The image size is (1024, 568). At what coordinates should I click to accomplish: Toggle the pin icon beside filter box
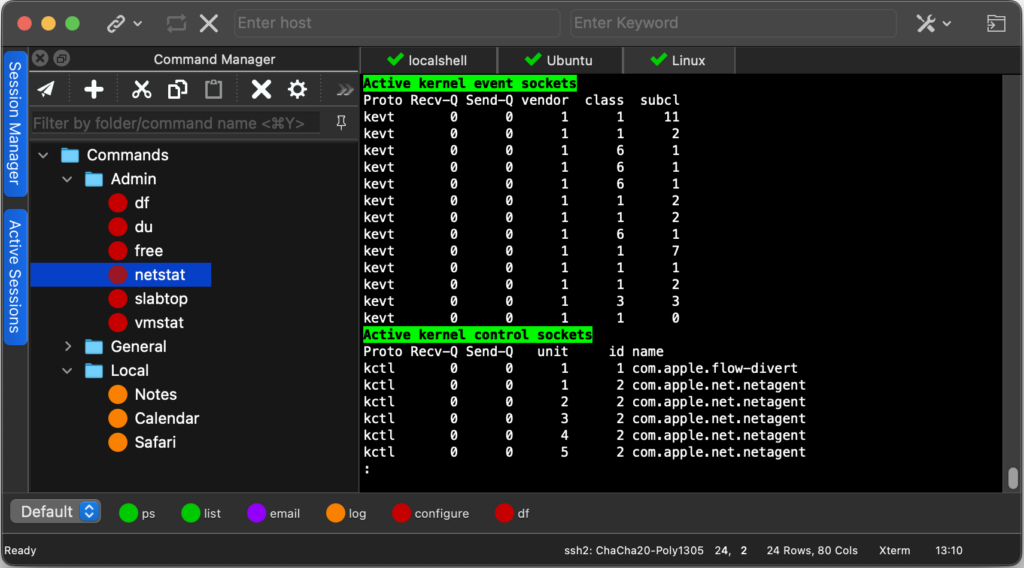(x=341, y=123)
